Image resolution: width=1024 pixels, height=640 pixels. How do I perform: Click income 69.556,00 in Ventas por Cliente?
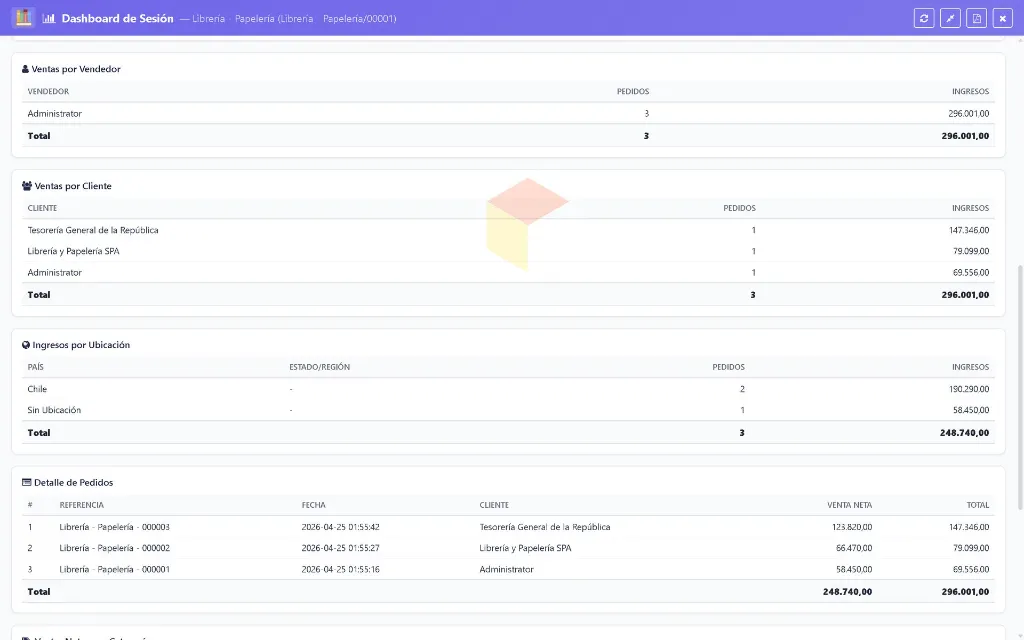pyautogui.click(x=971, y=272)
